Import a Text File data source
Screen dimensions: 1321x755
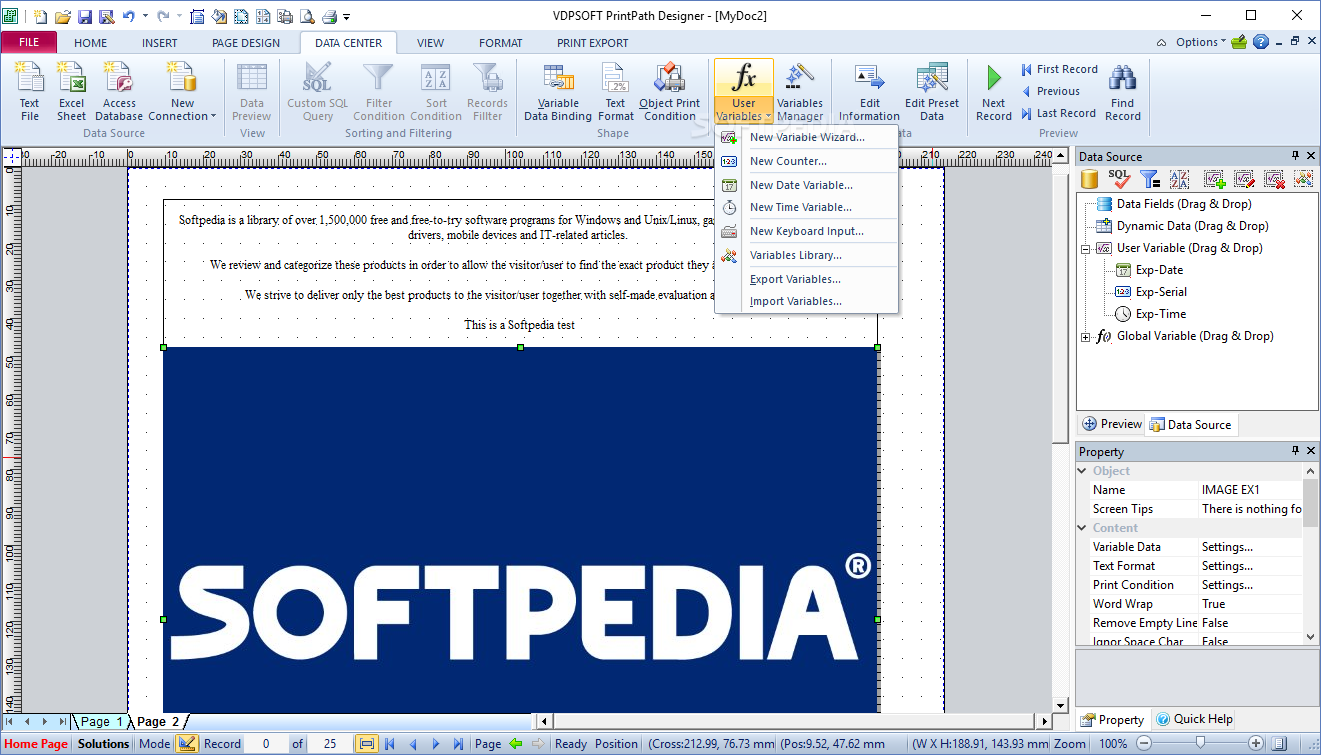click(x=30, y=91)
